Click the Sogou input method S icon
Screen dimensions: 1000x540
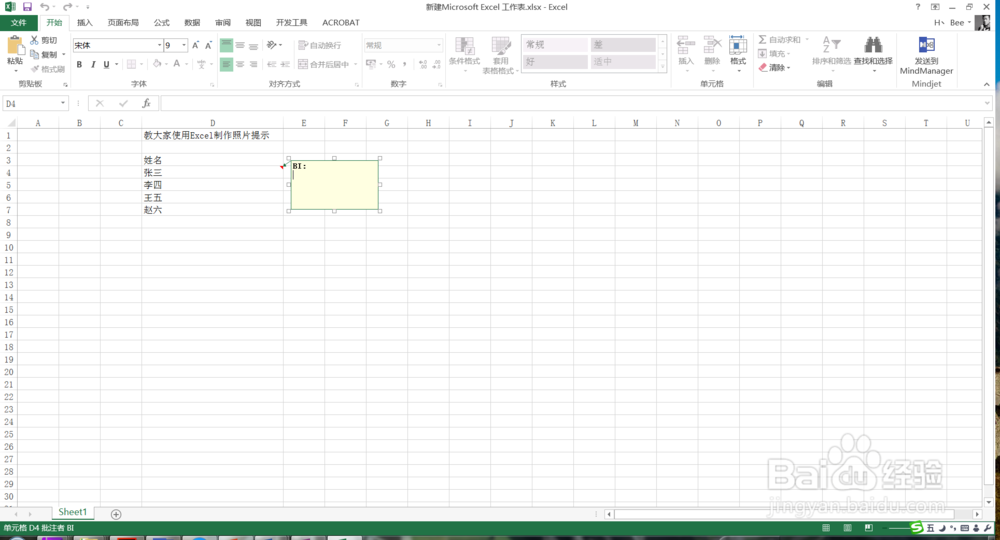[916, 527]
